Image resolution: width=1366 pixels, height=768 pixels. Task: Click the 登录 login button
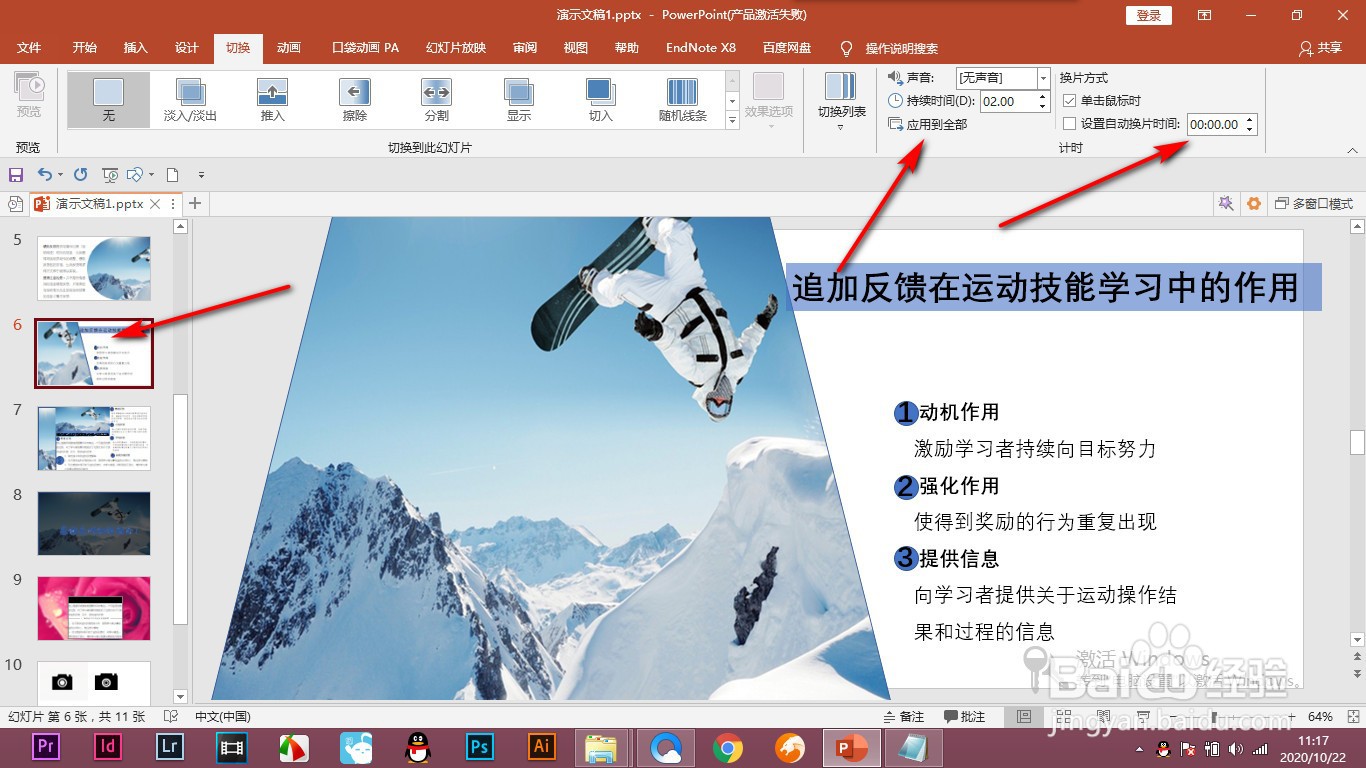pos(1149,15)
